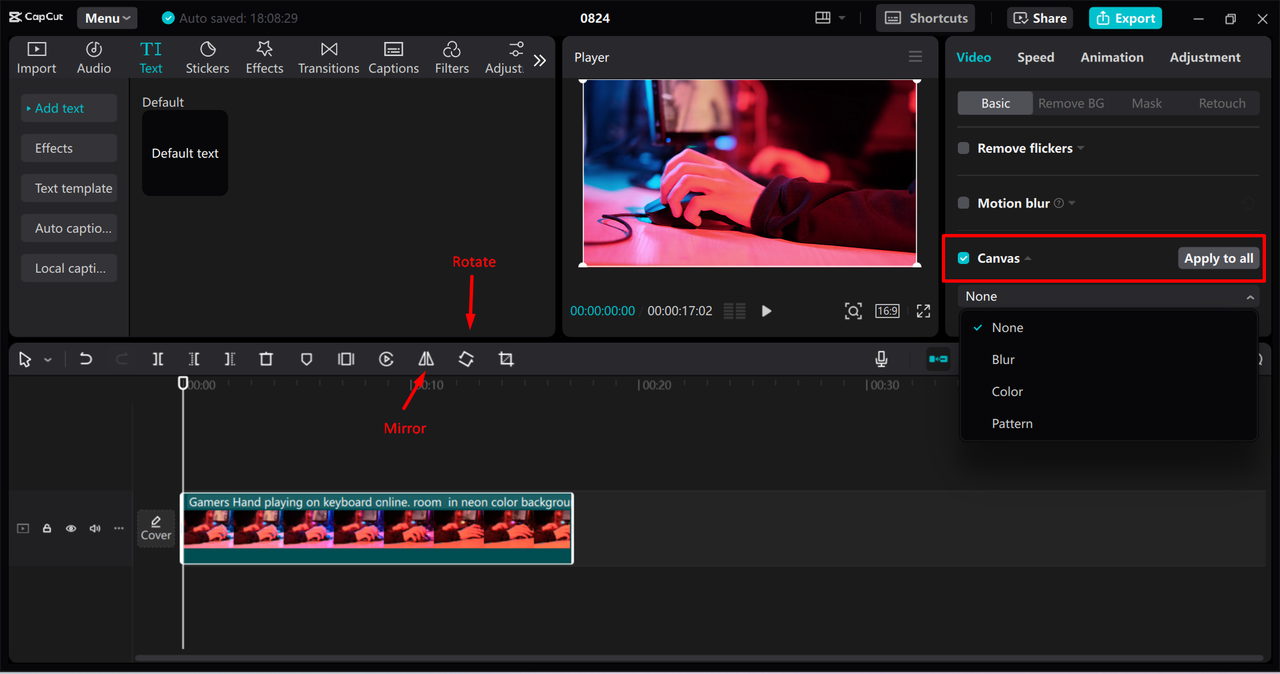The image size is (1280, 674).
Task: Open the Player hamburger menu
Action: pyautogui.click(x=915, y=57)
